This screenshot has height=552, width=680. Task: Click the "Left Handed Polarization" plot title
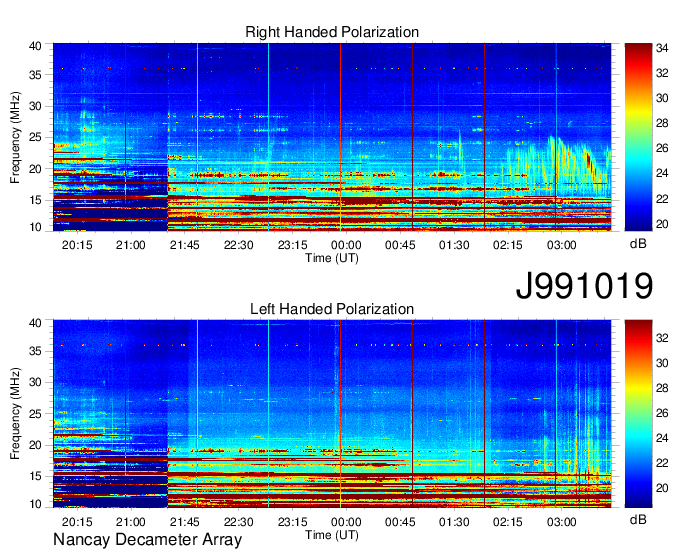pos(332,309)
